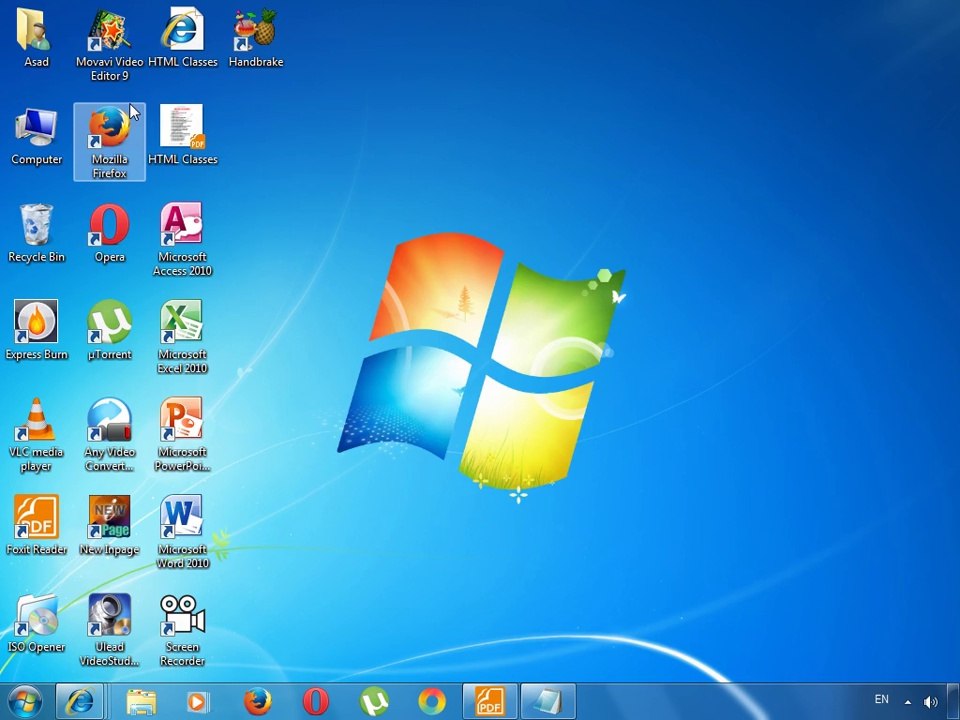This screenshot has height=720, width=960.
Task: Open the Asad user folder icon
Action: 36,37
